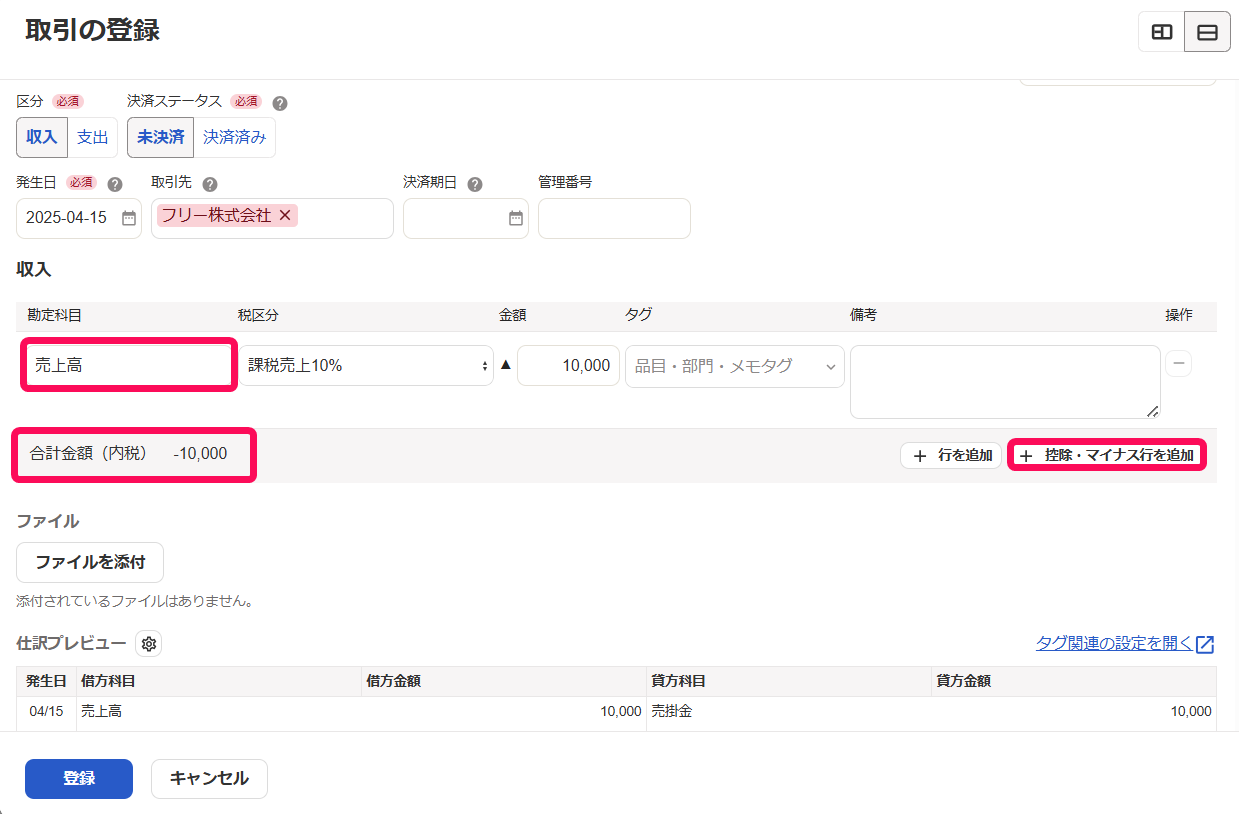Screen dimensions: 1239x814
Task: Select 収入 as transaction type
Action: [x=42, y=137]
